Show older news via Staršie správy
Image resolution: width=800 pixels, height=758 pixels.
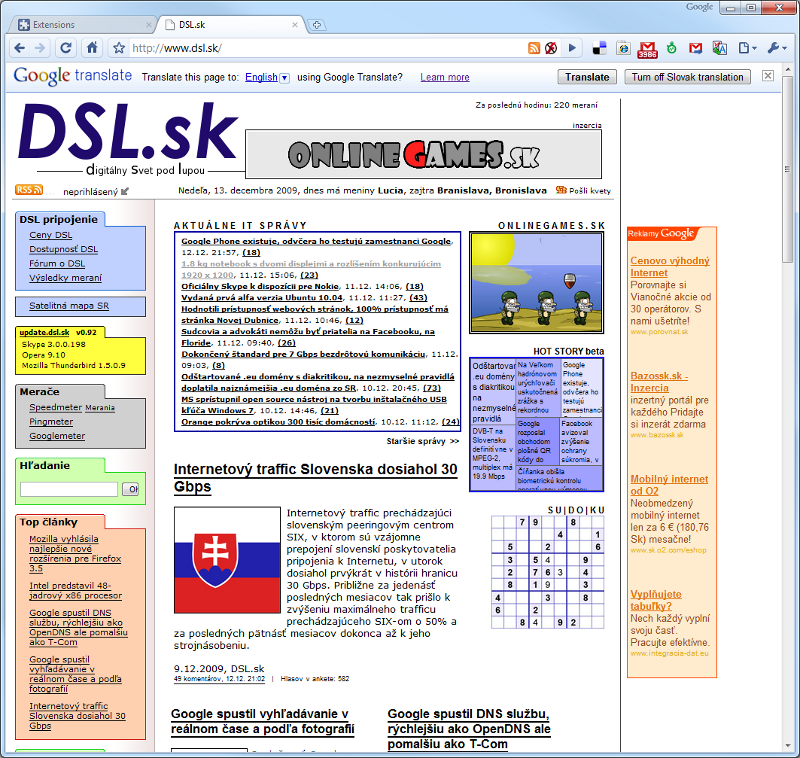point(422,441)
